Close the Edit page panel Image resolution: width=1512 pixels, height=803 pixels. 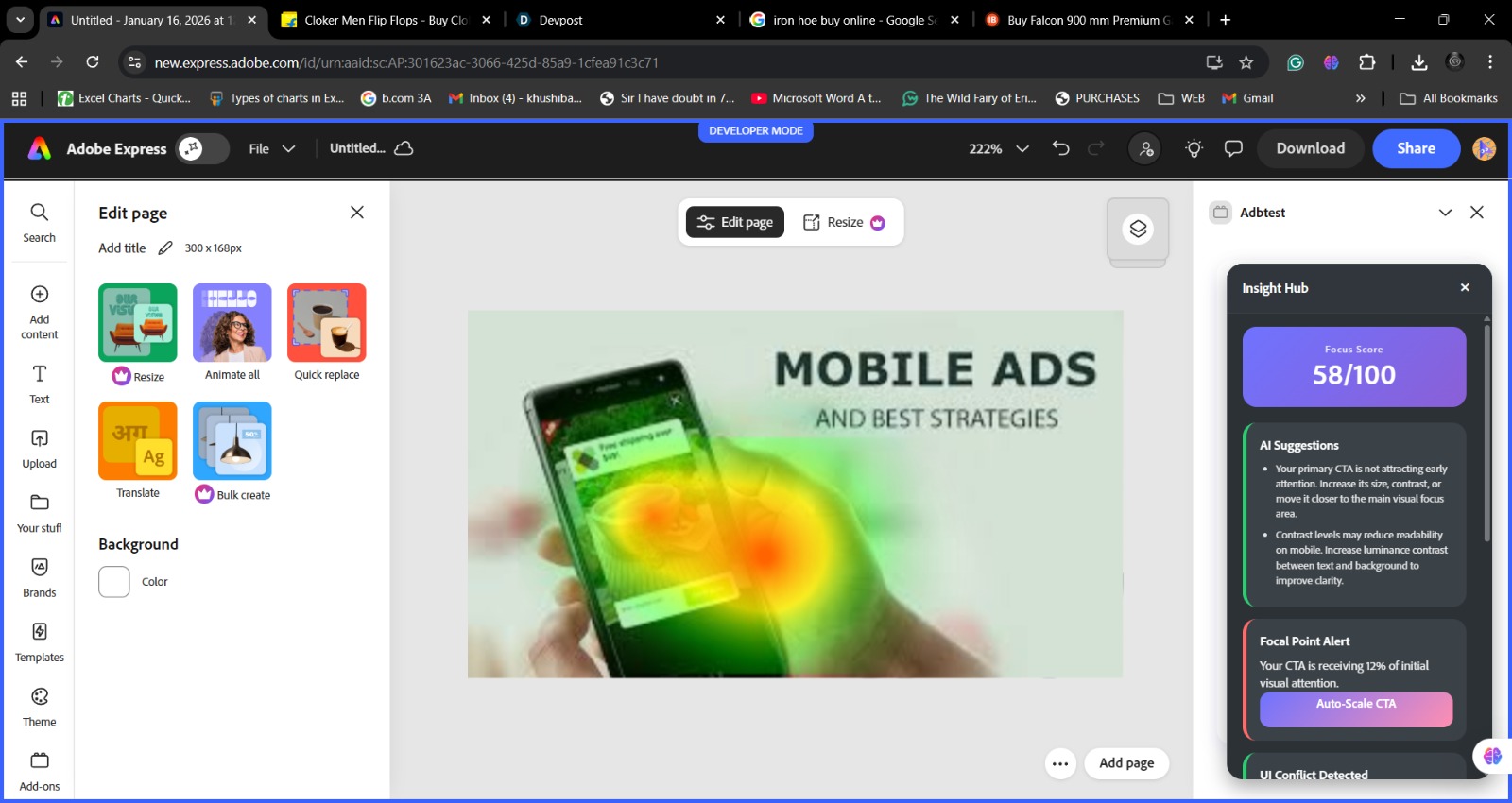pos(357,213)
